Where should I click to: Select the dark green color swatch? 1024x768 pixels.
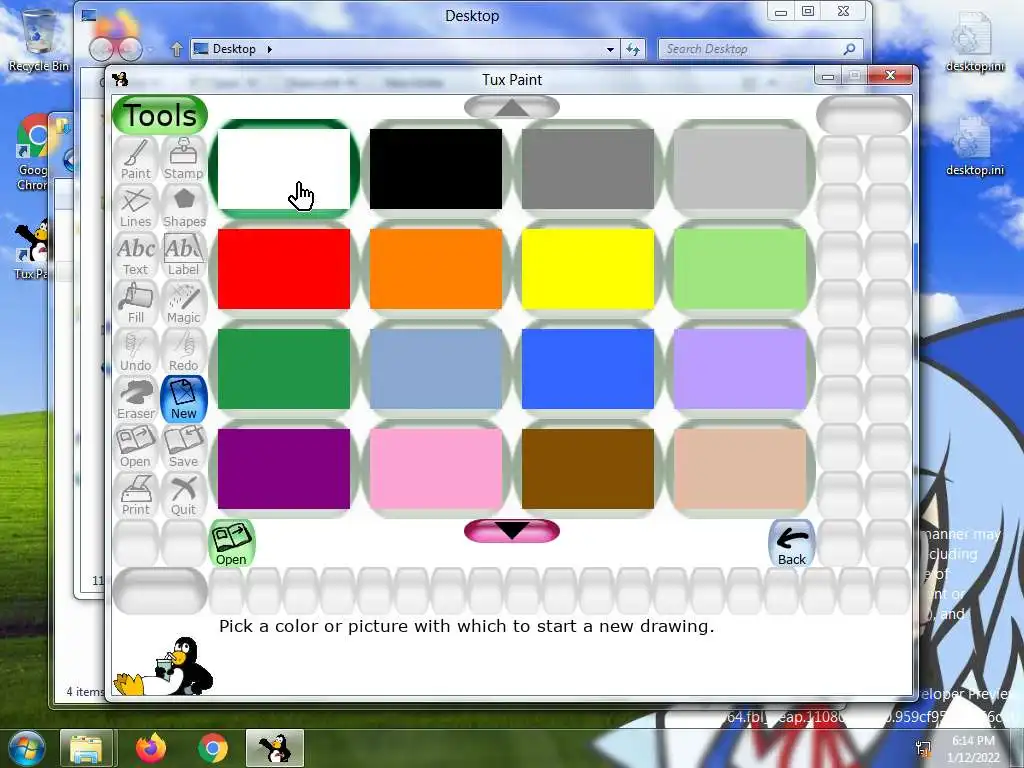pyautogui.click(x=283, y=369)
